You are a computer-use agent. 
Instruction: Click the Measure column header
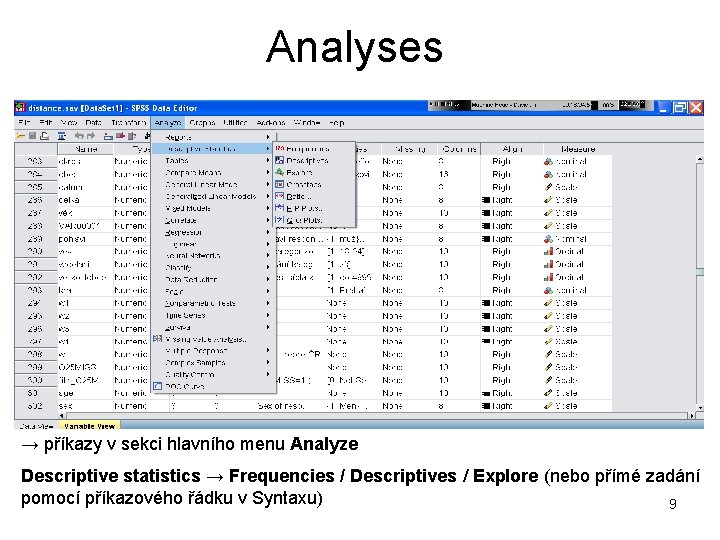tap(578, 149)
